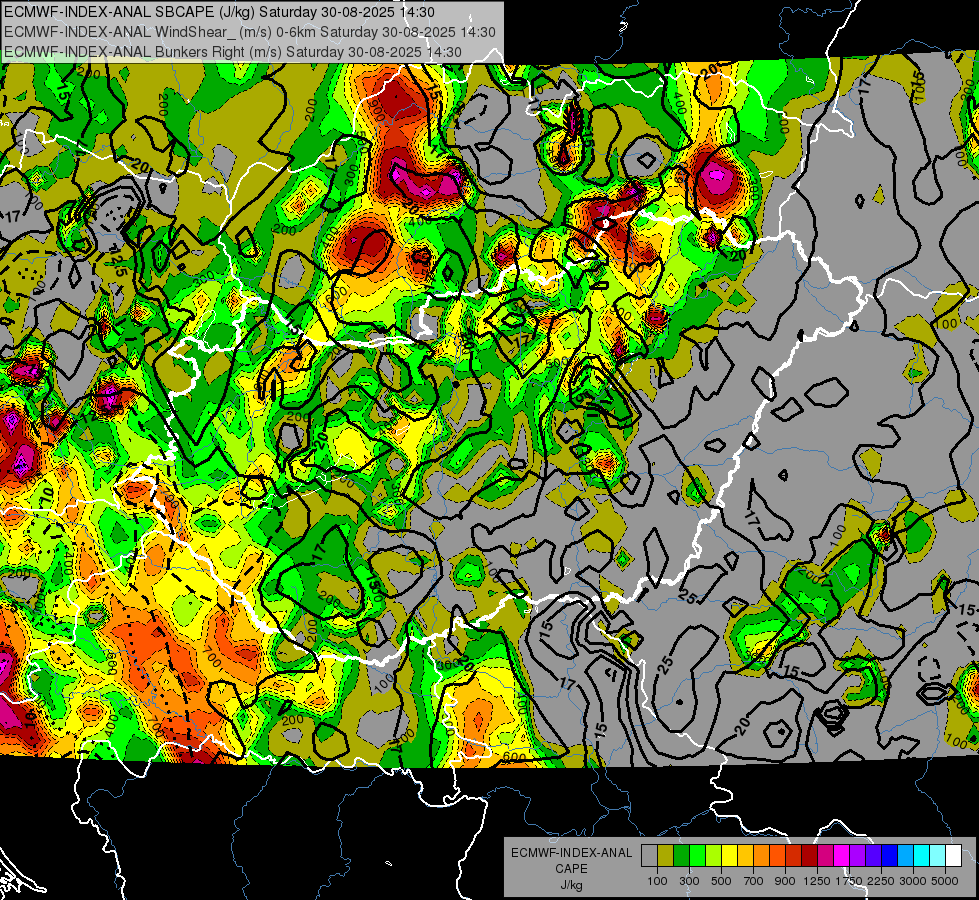Click the WindShear 0-6km title line

pyautogui.click(x=250, y=32)
